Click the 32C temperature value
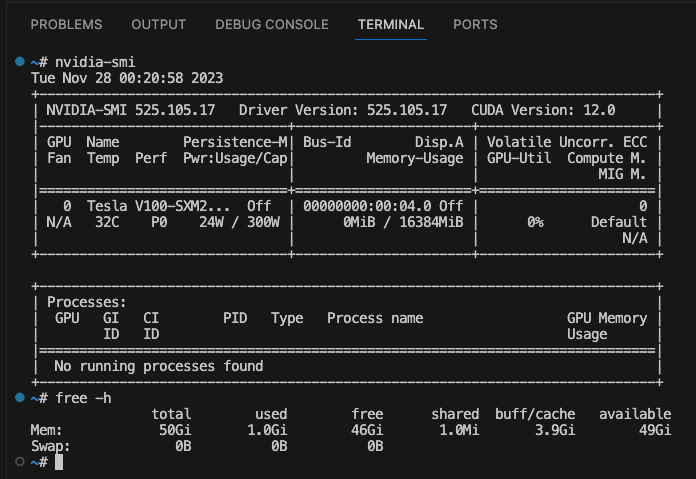 (107, 222)
